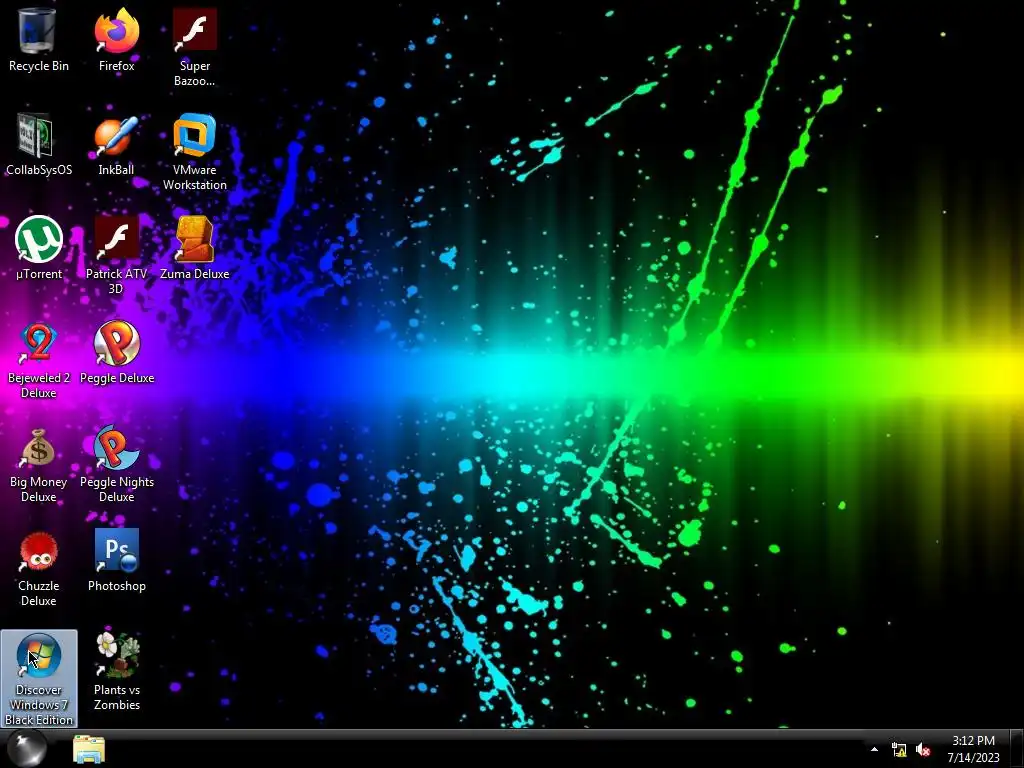Click the Show desktop strip
1024x768 pixels.
tap(1017, 749)
